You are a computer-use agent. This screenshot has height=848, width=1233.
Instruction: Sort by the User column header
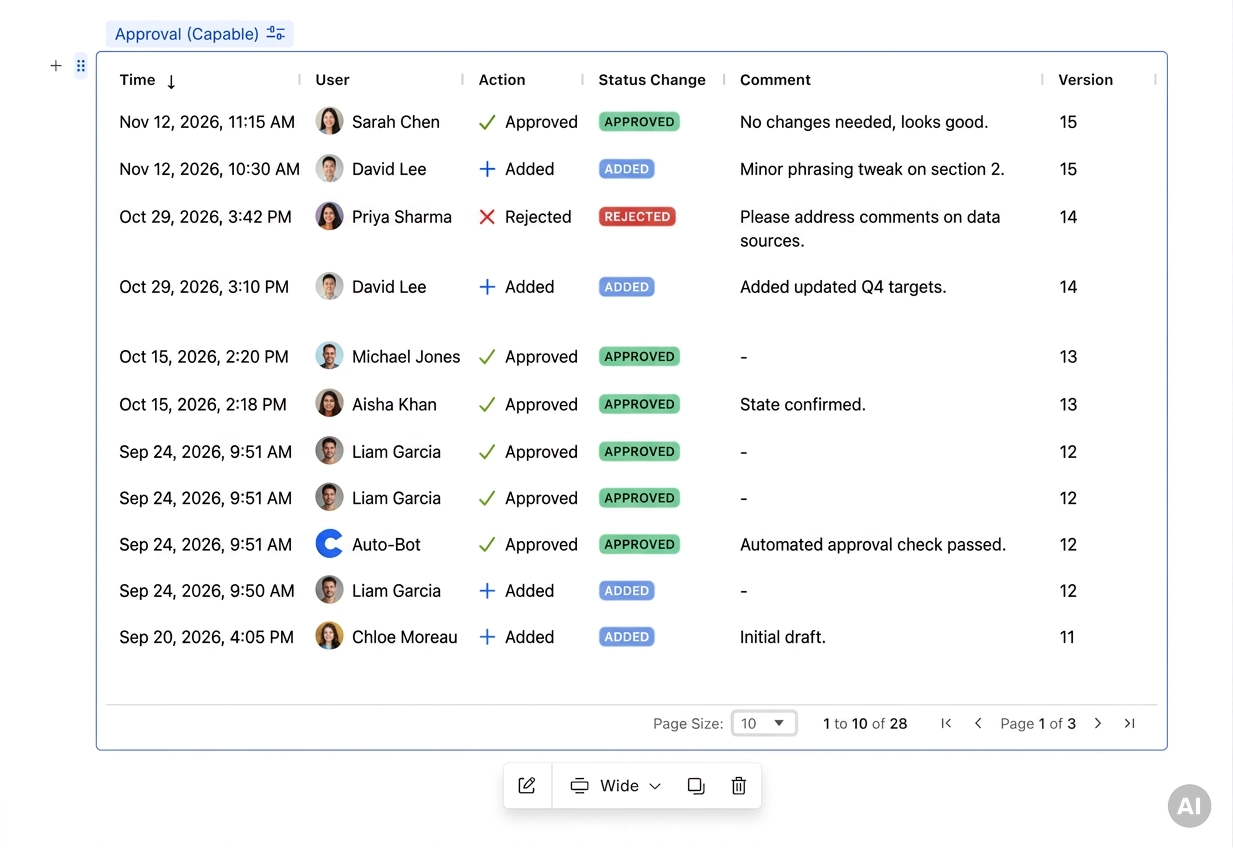tap(333, 80)
